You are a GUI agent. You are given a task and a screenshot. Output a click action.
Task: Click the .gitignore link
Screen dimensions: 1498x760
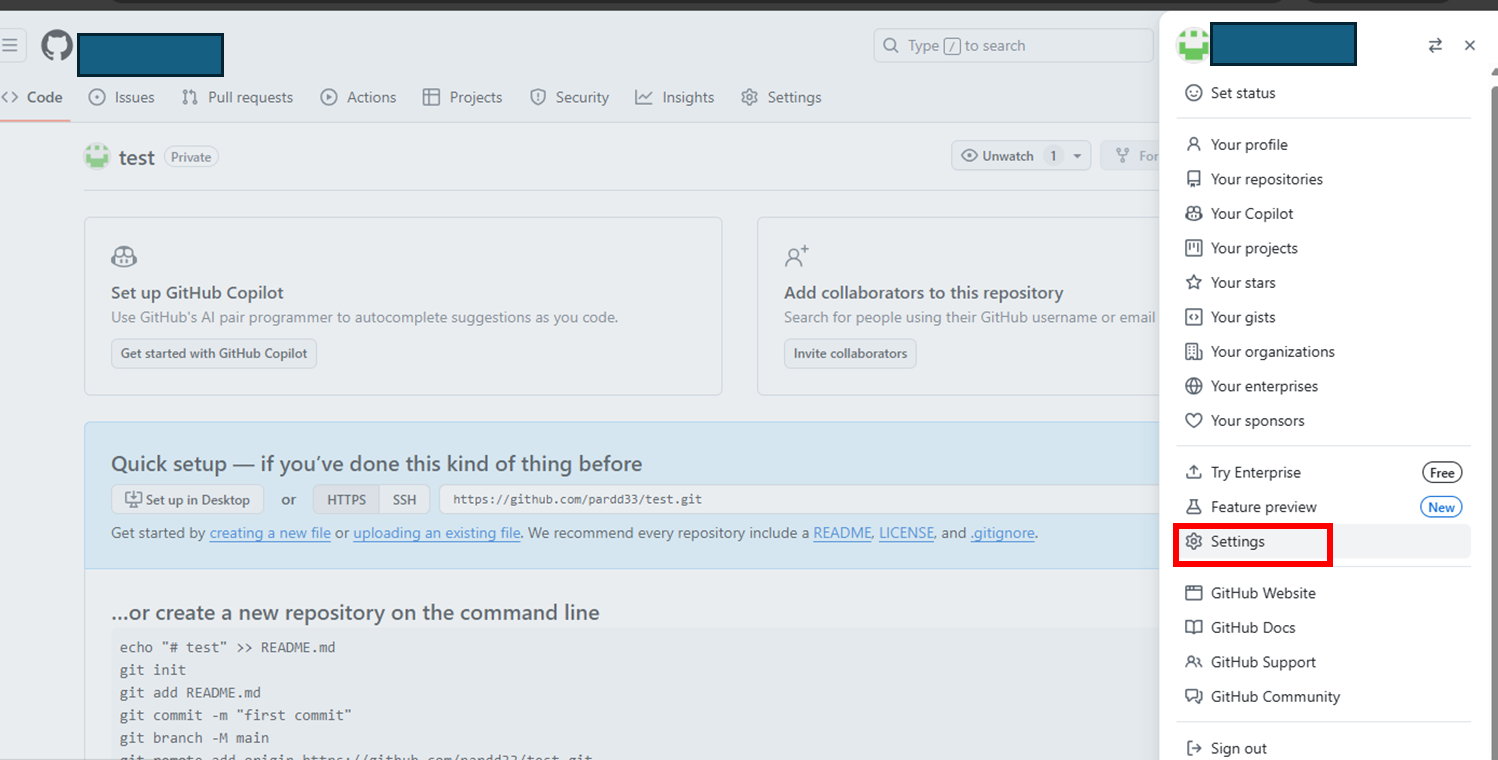click(1003, 533)
